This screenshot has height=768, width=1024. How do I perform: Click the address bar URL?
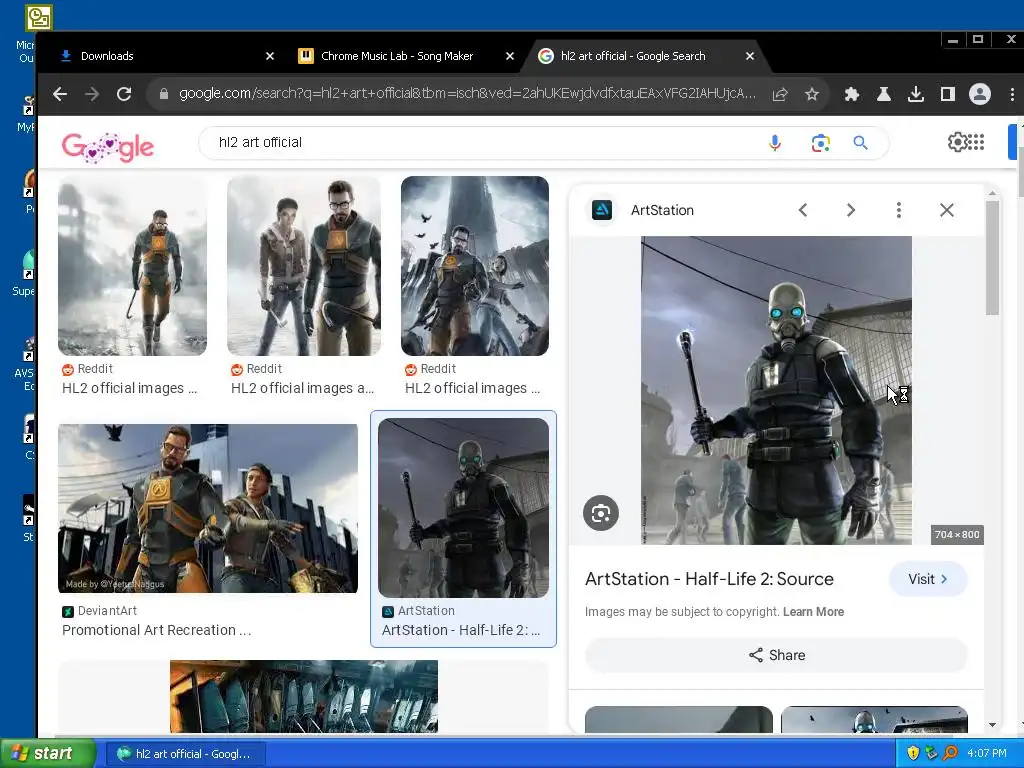pyautogui.click(x=467, y=94)
